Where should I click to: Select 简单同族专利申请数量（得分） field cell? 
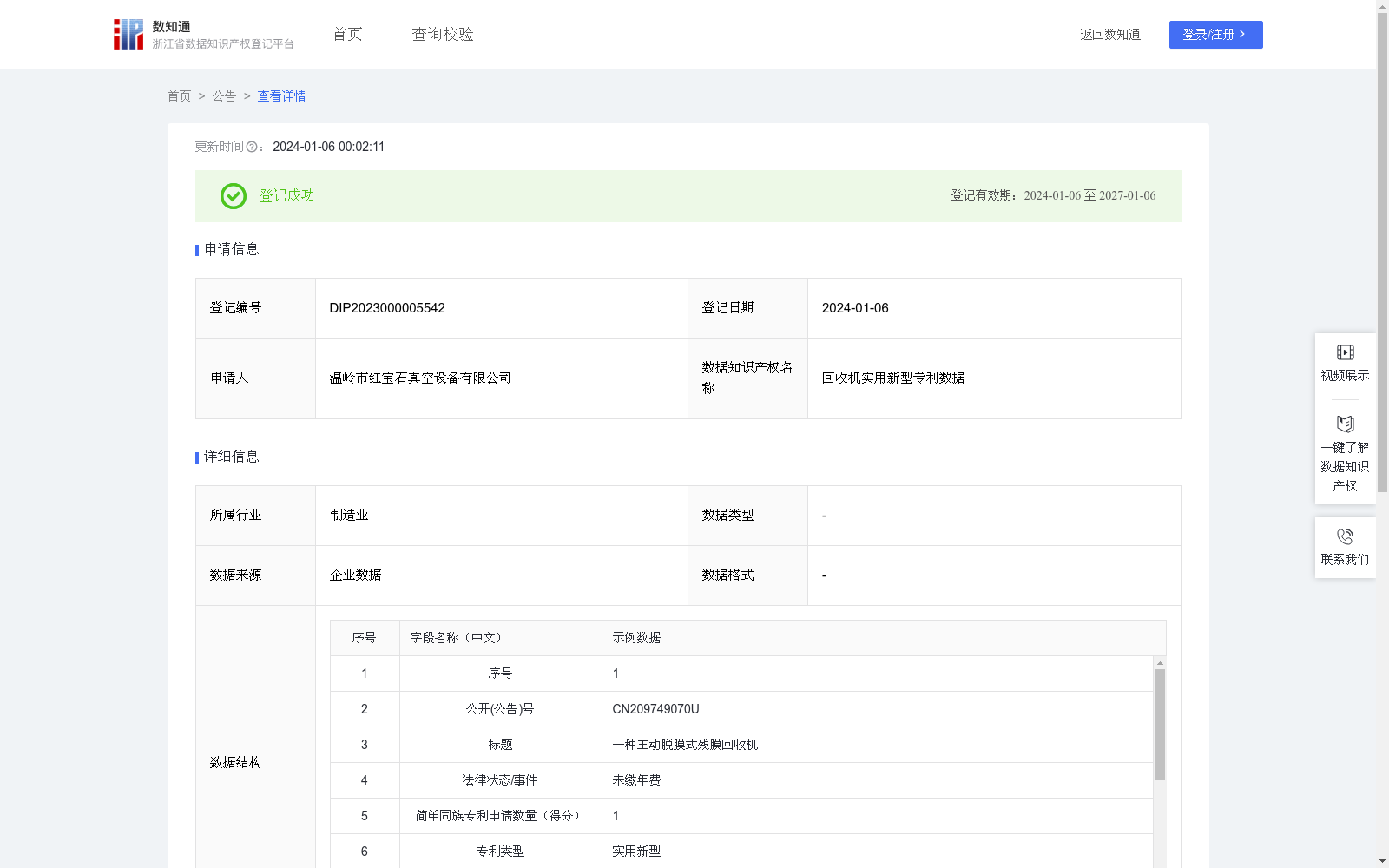[x=500, y=816]
